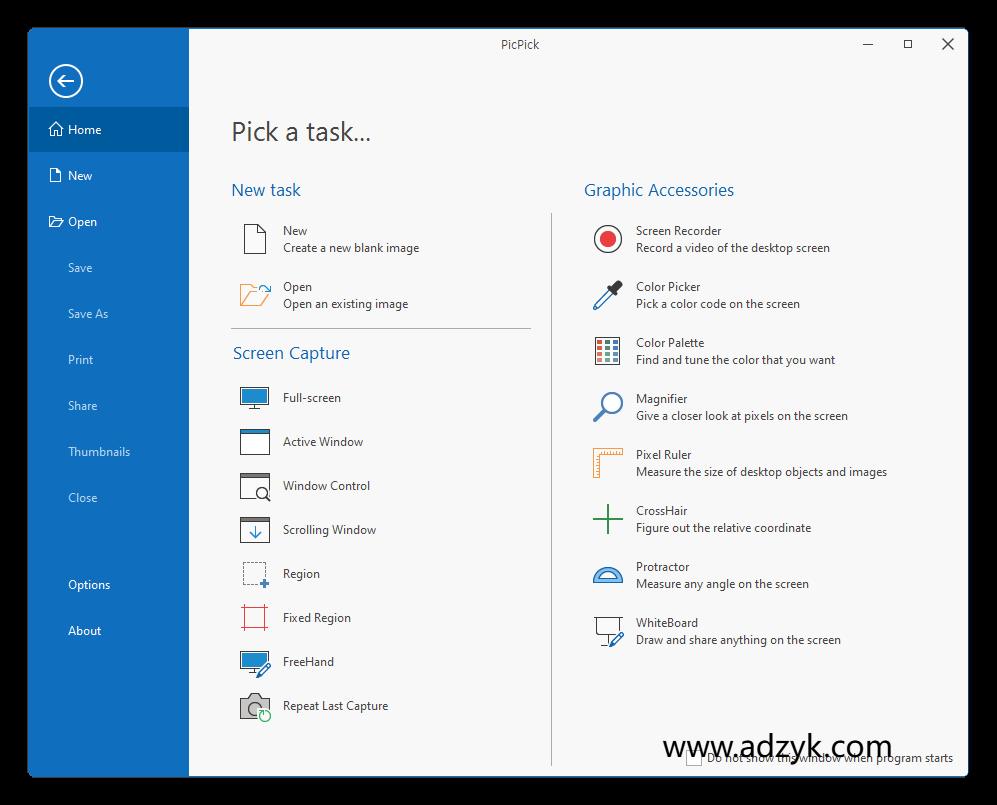
Task: Click the Window Control capture icon
Action: click(x=254, y=486)
